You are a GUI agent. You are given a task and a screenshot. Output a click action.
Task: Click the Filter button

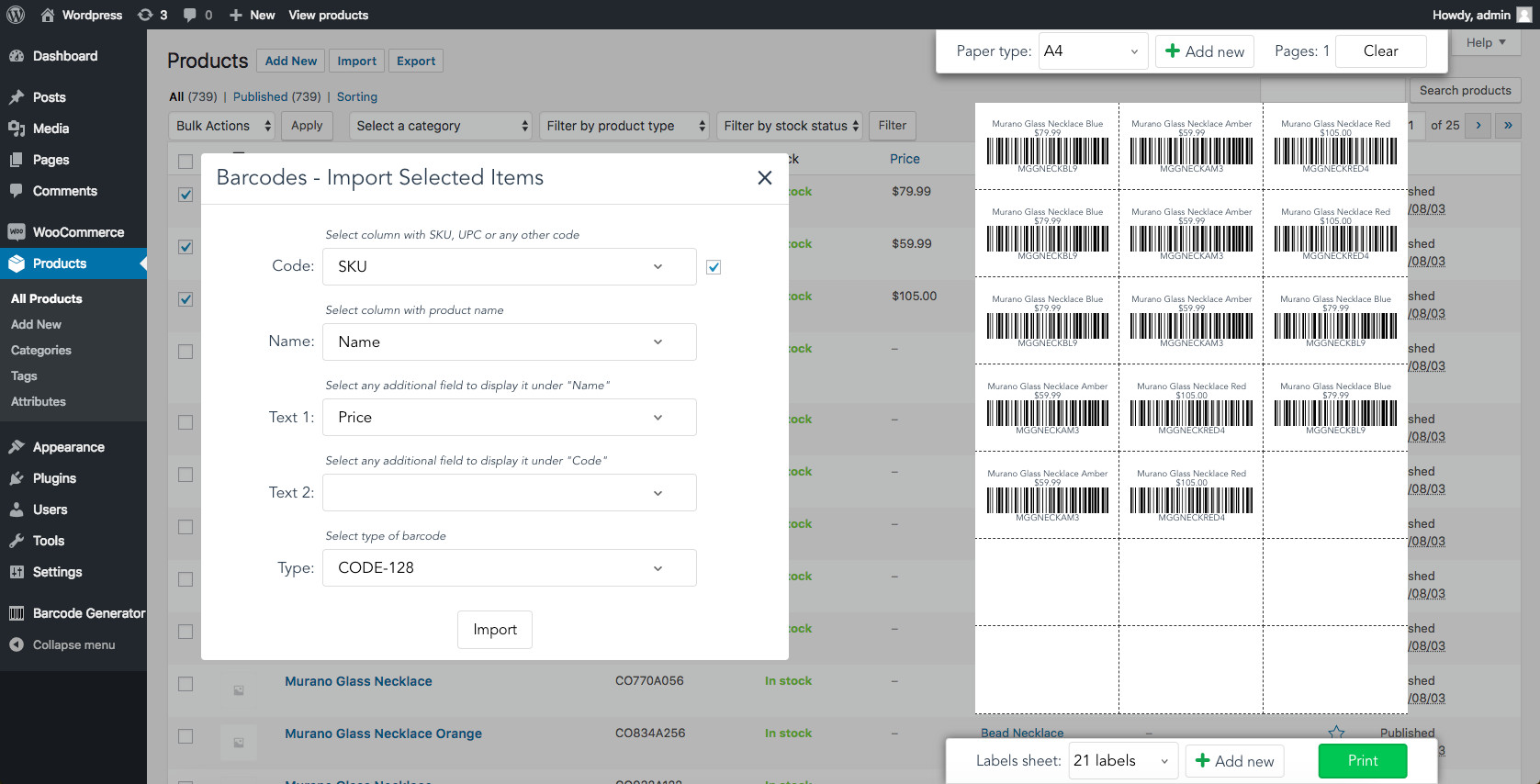892,126
